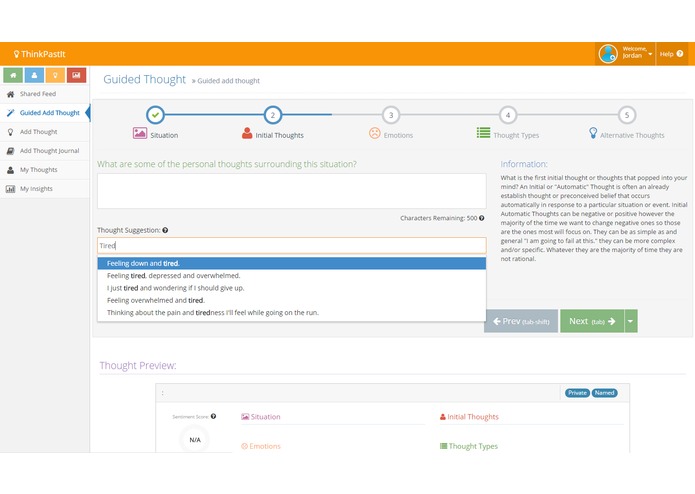Click the Help button
This screenshot has height=494, width=695.
point(672,54)
